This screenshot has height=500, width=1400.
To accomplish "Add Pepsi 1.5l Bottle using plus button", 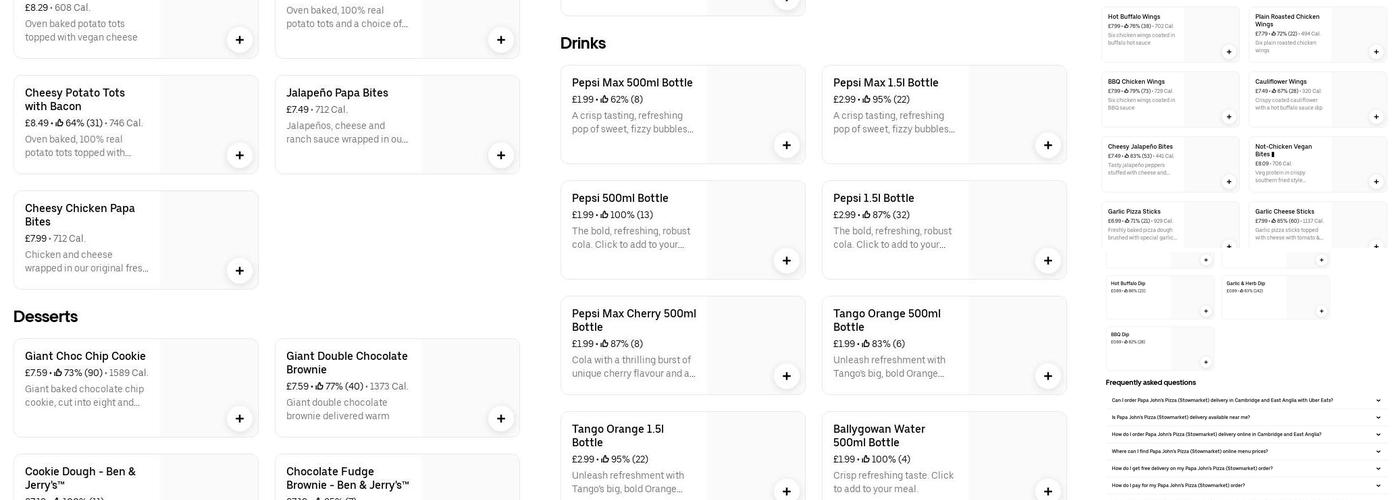I will point(1048,261).
